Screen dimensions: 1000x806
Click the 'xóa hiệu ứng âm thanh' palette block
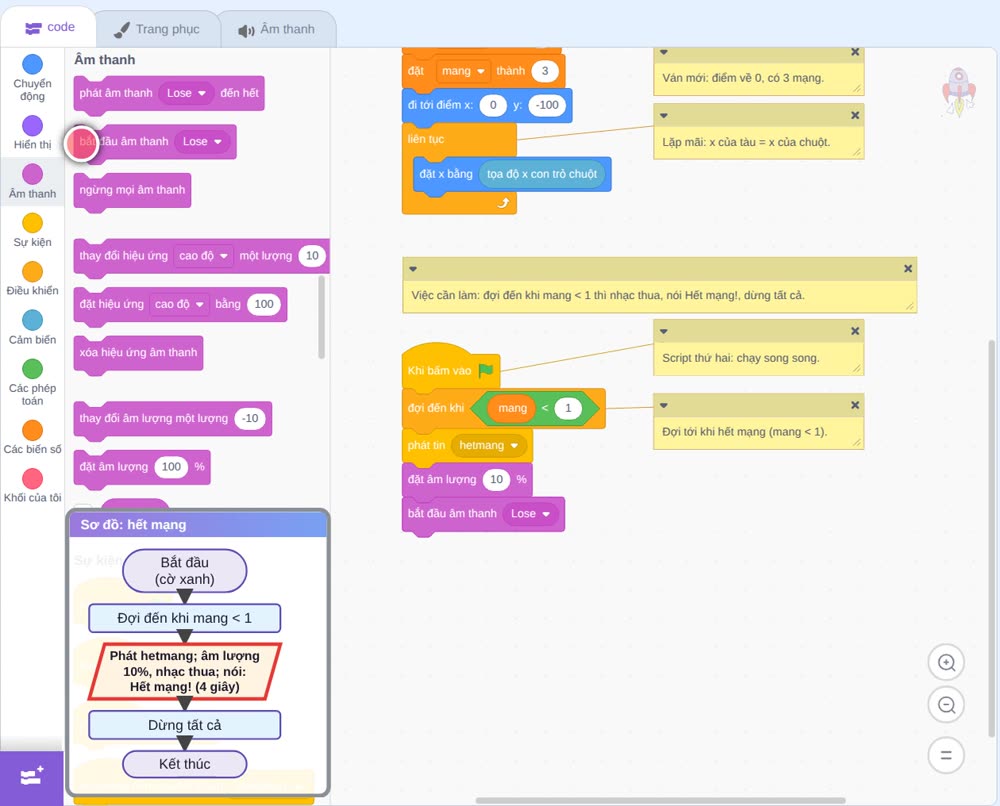coord(138,353)
